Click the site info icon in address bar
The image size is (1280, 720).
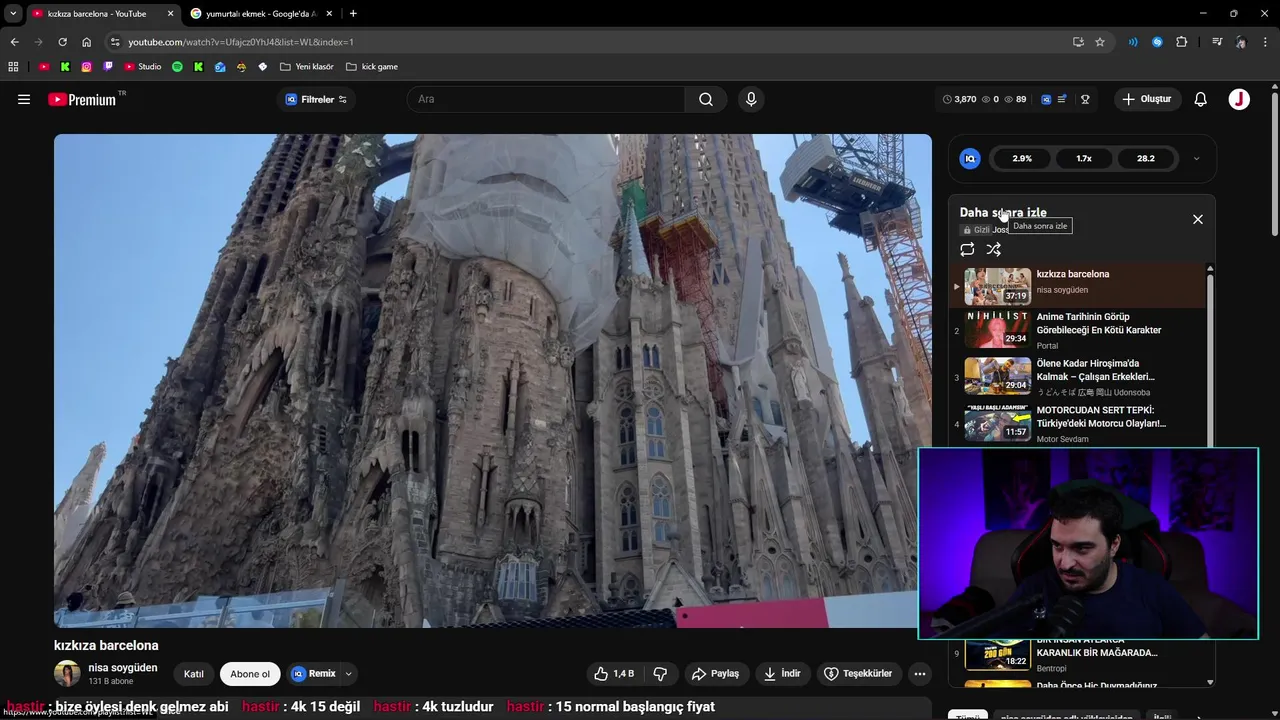(115, 42)
